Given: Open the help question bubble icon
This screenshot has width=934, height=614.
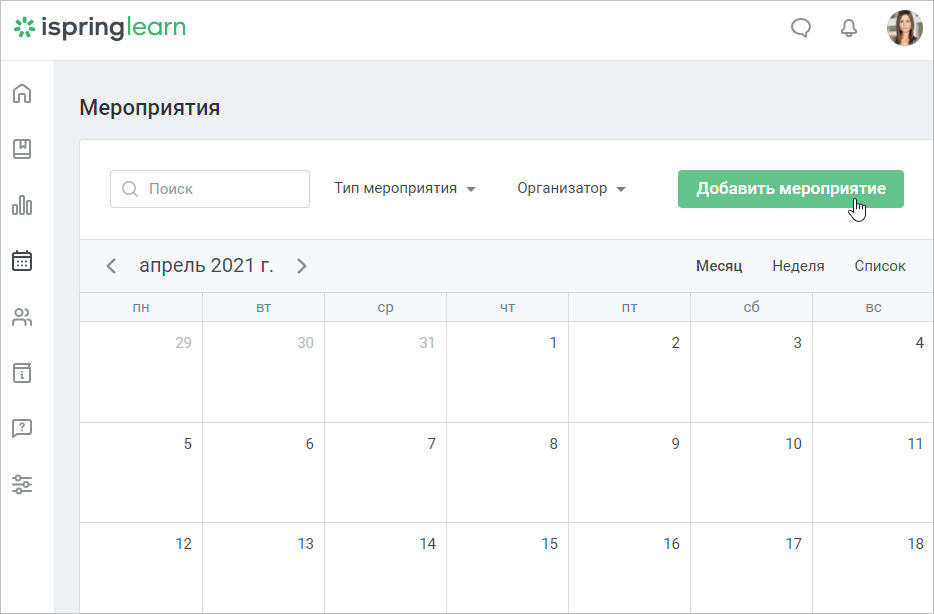Looking at the screenshot, I should (x=22, y=428).
